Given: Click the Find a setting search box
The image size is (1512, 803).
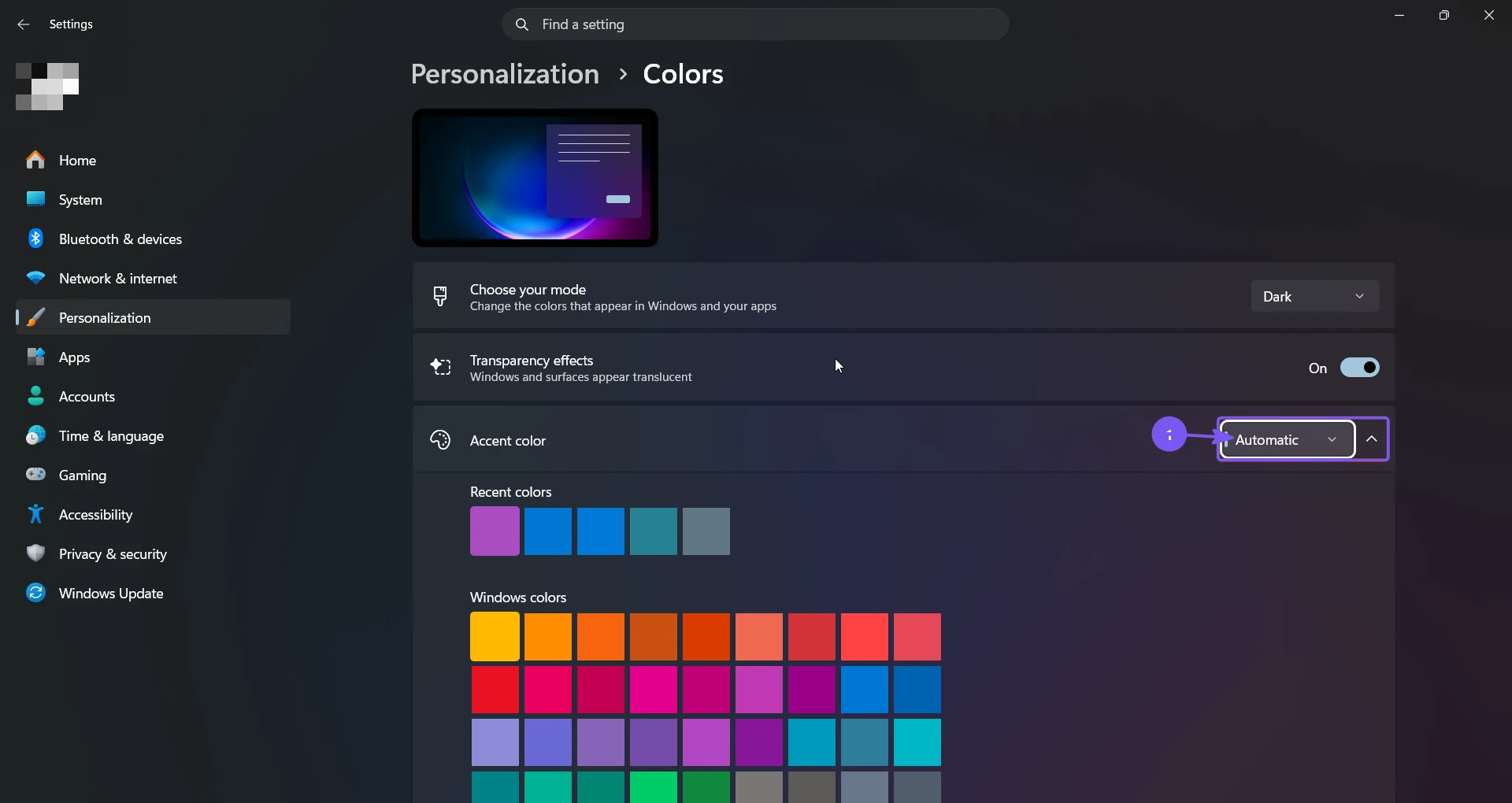Looking at the screenshot, I should tap(755, 24).
